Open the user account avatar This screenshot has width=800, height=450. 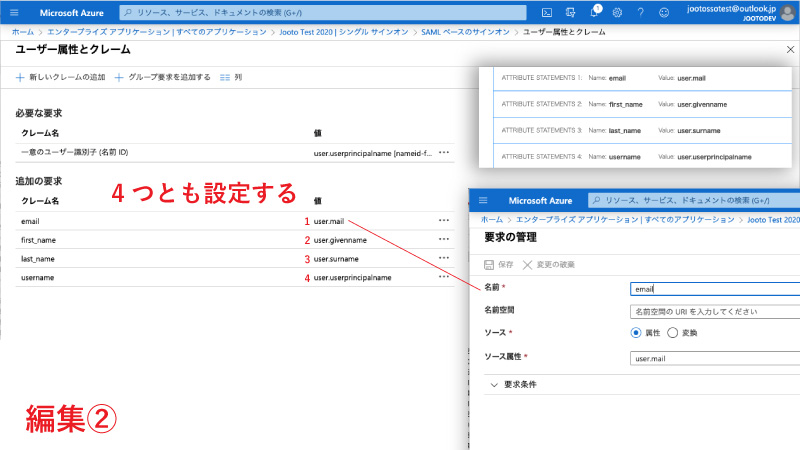click(787, 13)
